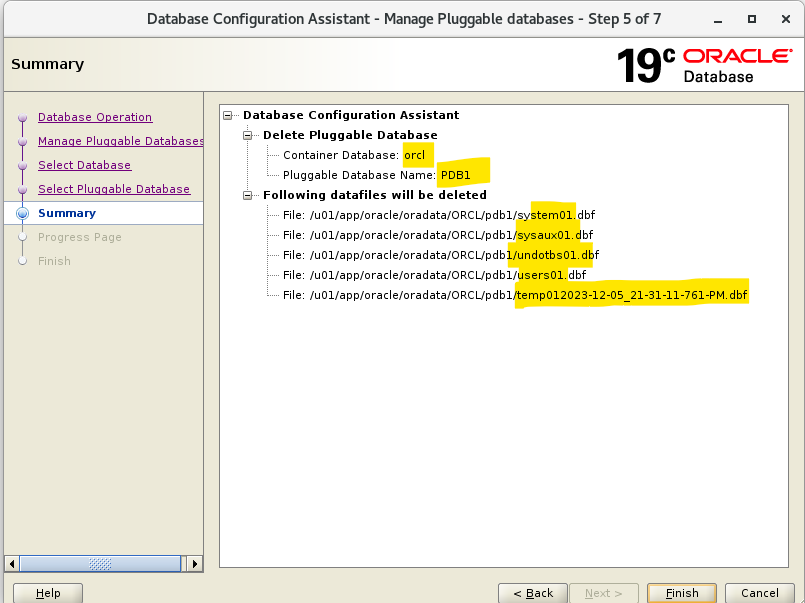Click the sidebar horizontal scrollbar thumb

coord(100,563)
